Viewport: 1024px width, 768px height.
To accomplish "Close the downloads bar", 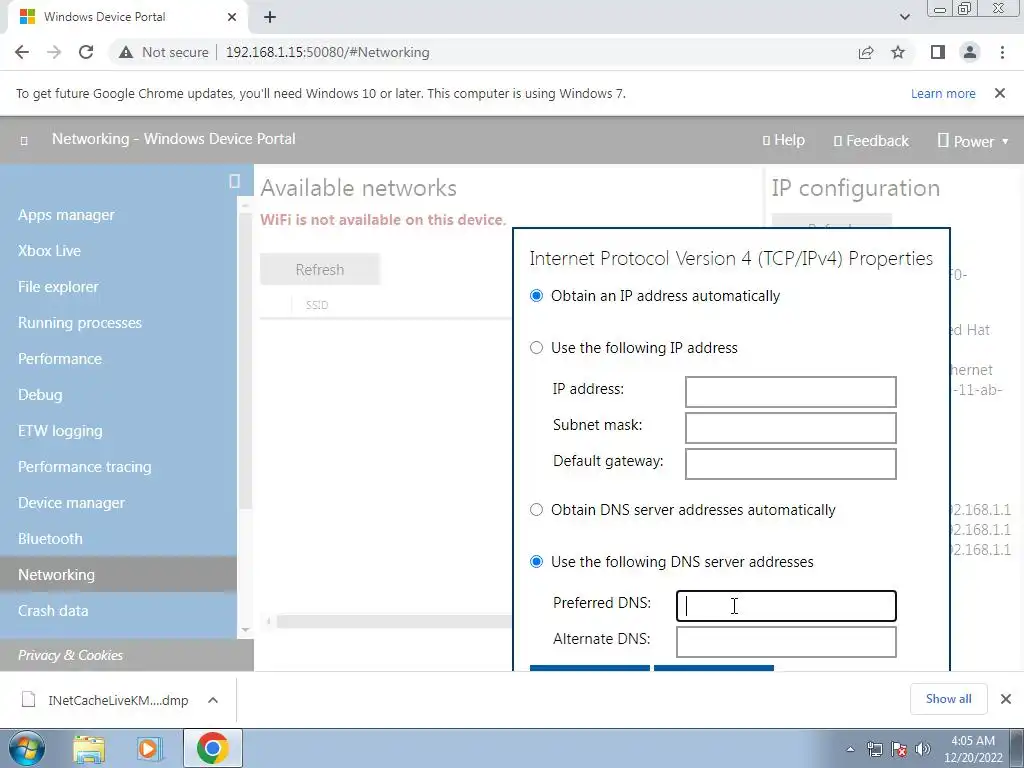I will pos(1006,699).
